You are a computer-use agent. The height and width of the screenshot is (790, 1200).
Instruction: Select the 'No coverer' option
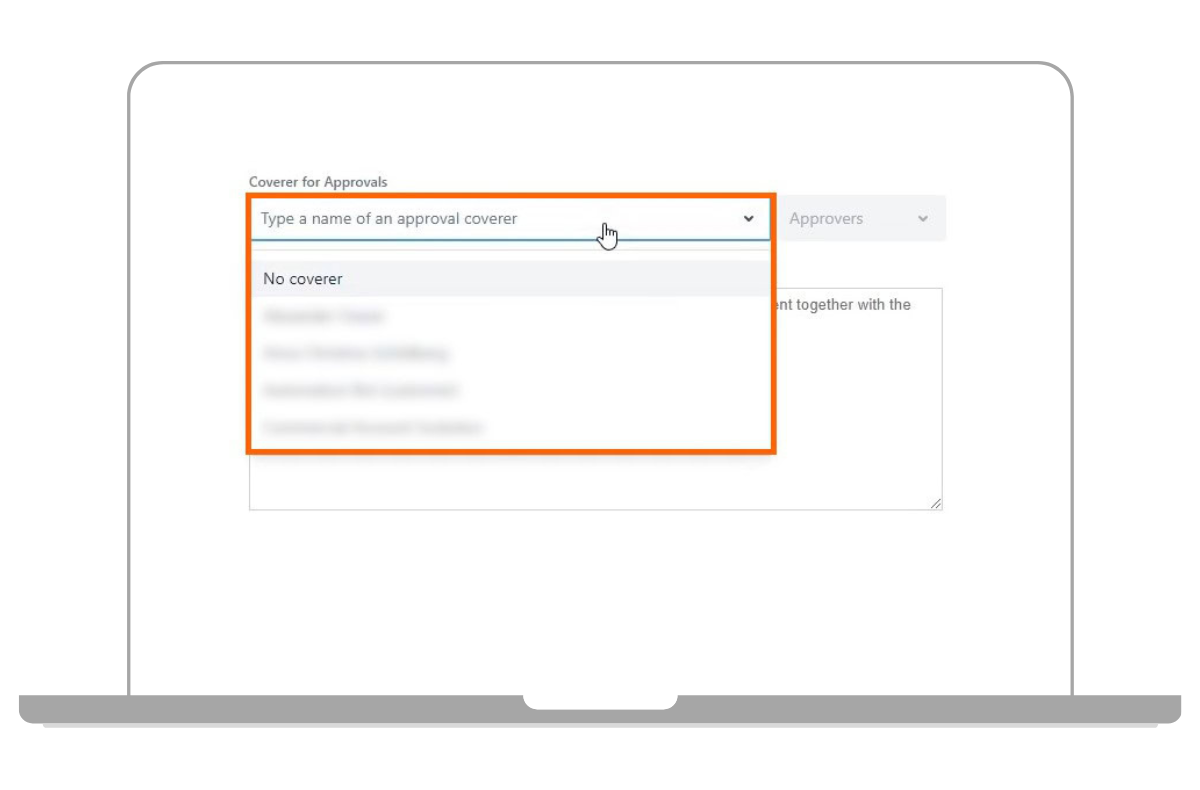click(x=303, y=279)
